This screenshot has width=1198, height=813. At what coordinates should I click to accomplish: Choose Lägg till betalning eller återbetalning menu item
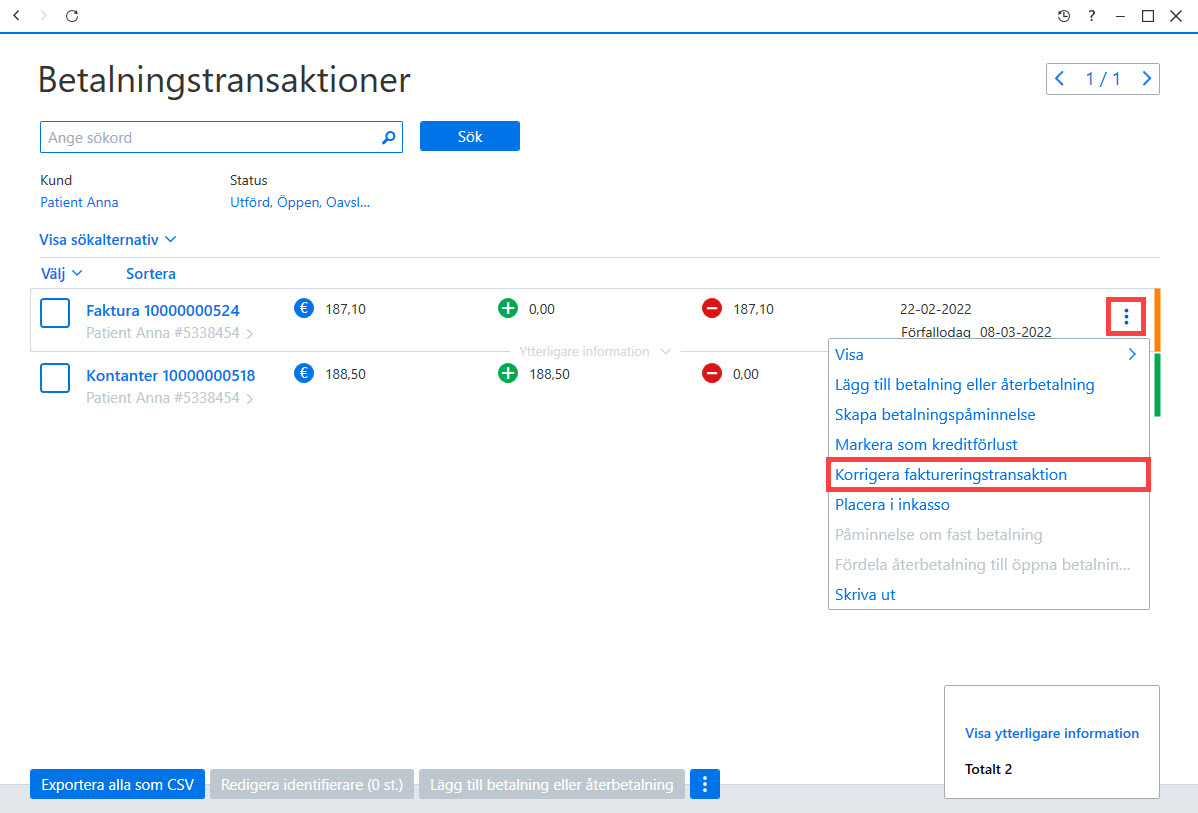tap(964, 384)
